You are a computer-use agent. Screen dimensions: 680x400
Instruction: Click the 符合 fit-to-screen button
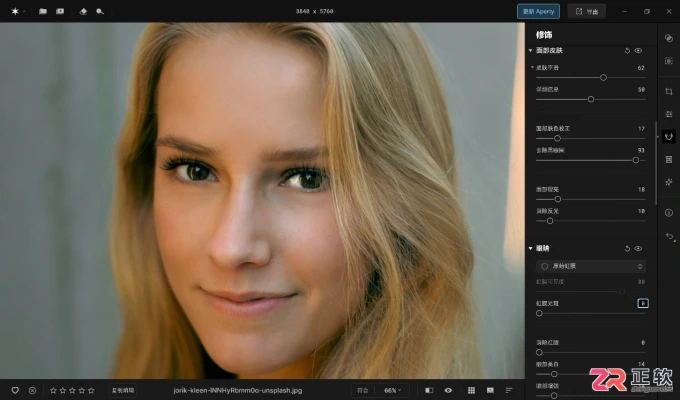click(363, 390)
